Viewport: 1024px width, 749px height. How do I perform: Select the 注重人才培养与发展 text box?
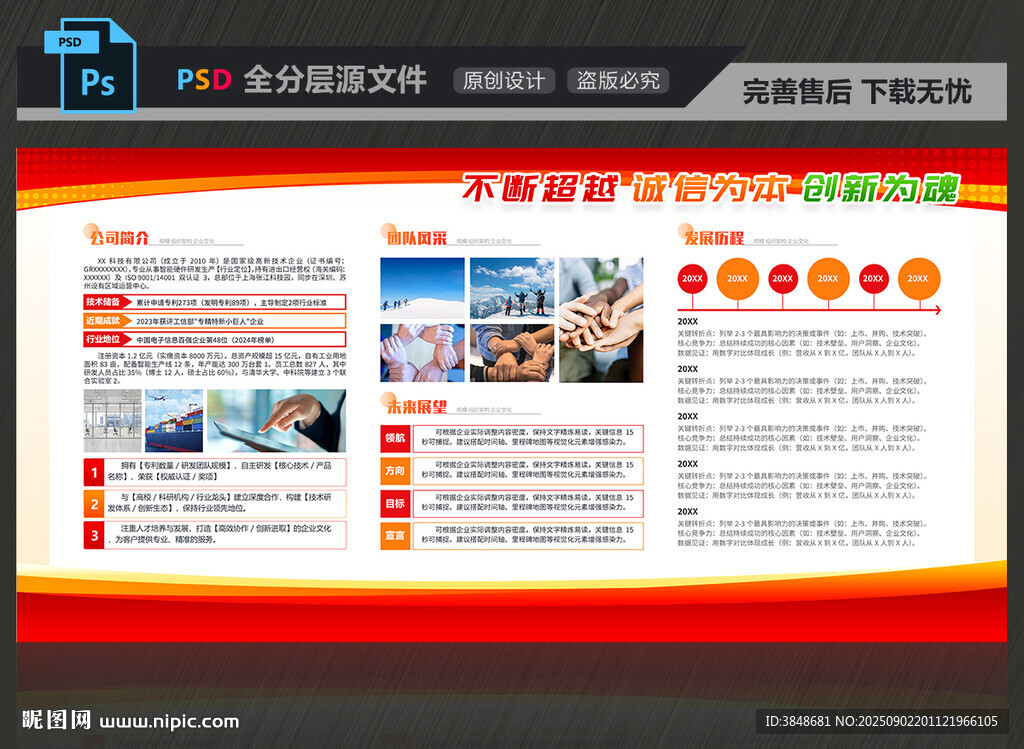[226, 535]
